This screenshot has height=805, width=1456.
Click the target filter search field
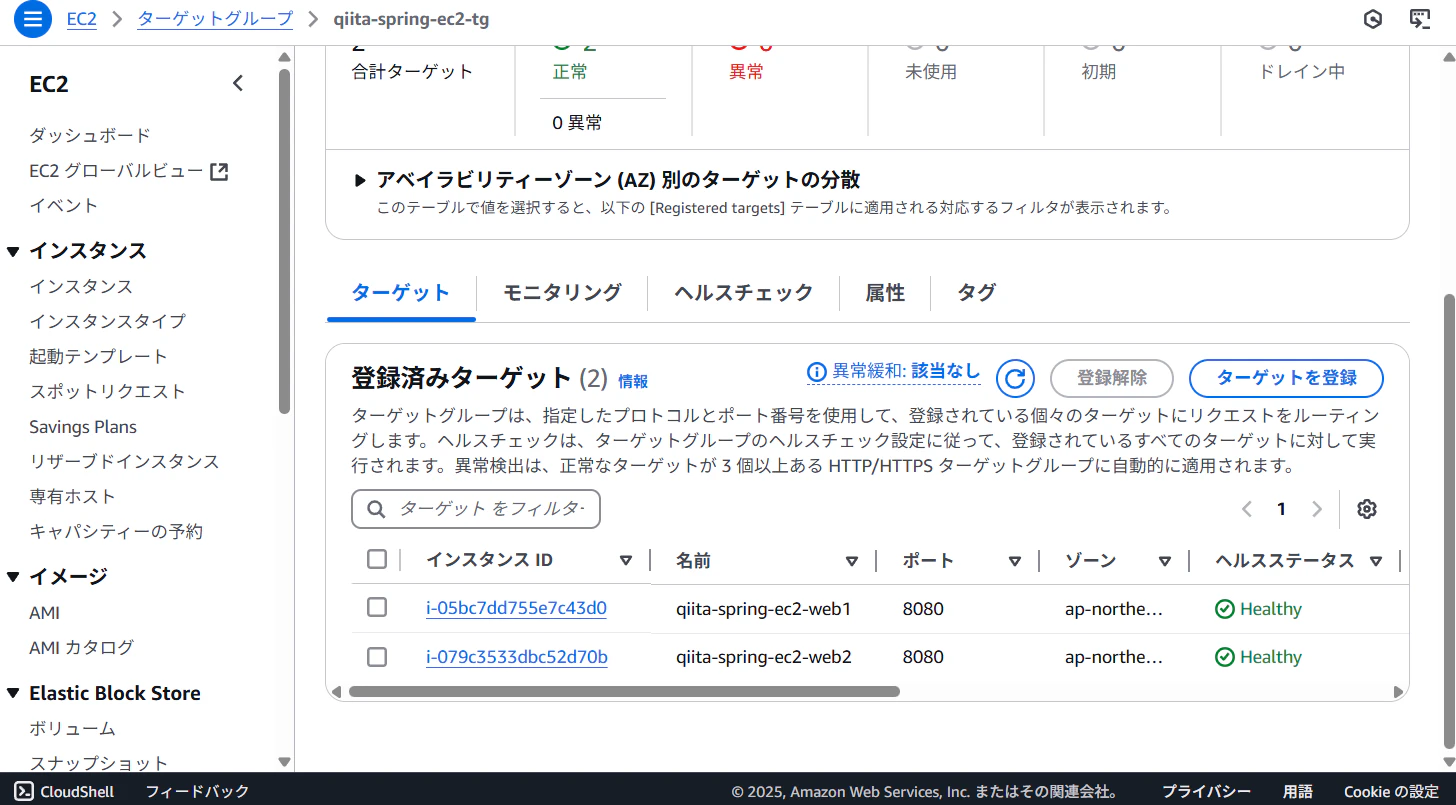tap(476, 509)
